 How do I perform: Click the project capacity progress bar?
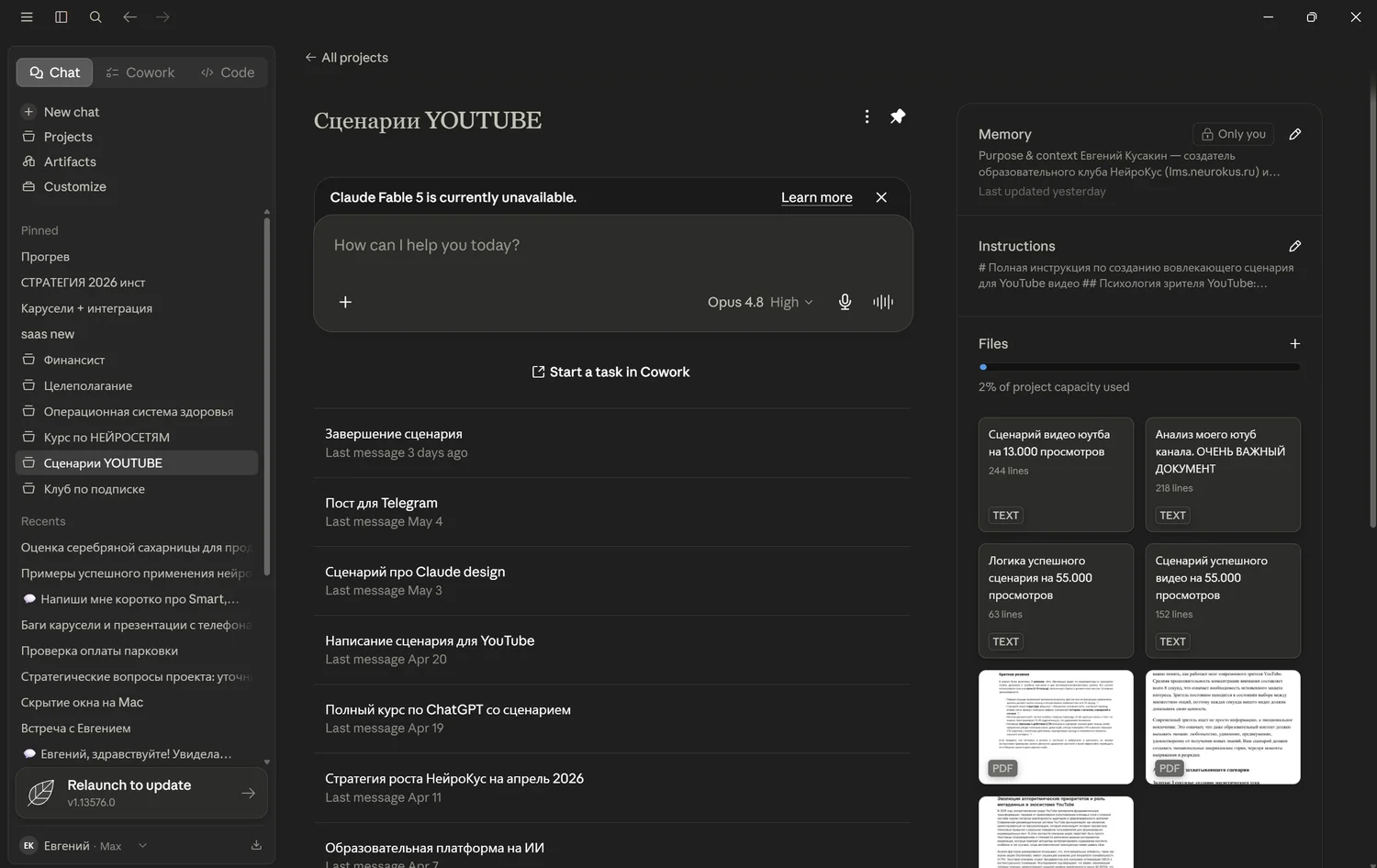[x=1139, y=367]
